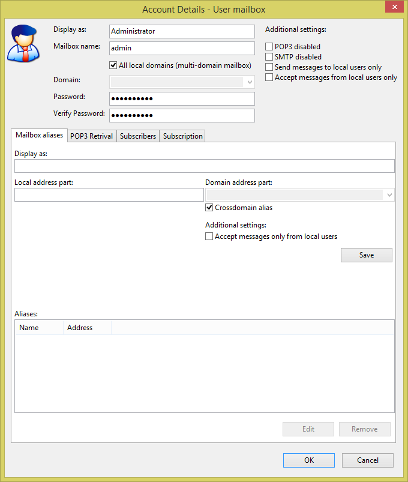Viewport: 408px width, 482px height.
Task: Focus the Mailbox name field
Action: tap(182, 48)
